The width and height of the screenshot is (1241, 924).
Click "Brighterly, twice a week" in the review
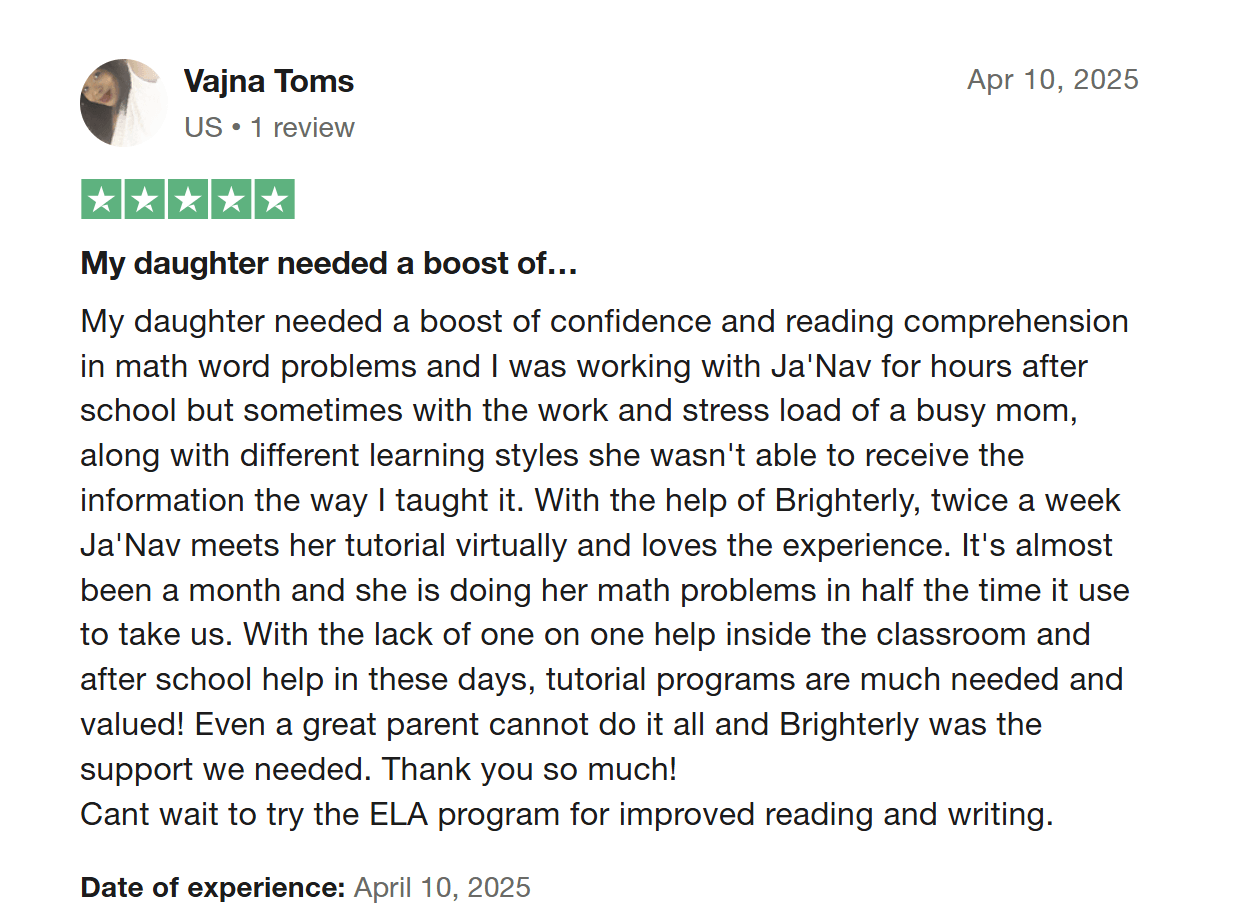coord(948,500)
